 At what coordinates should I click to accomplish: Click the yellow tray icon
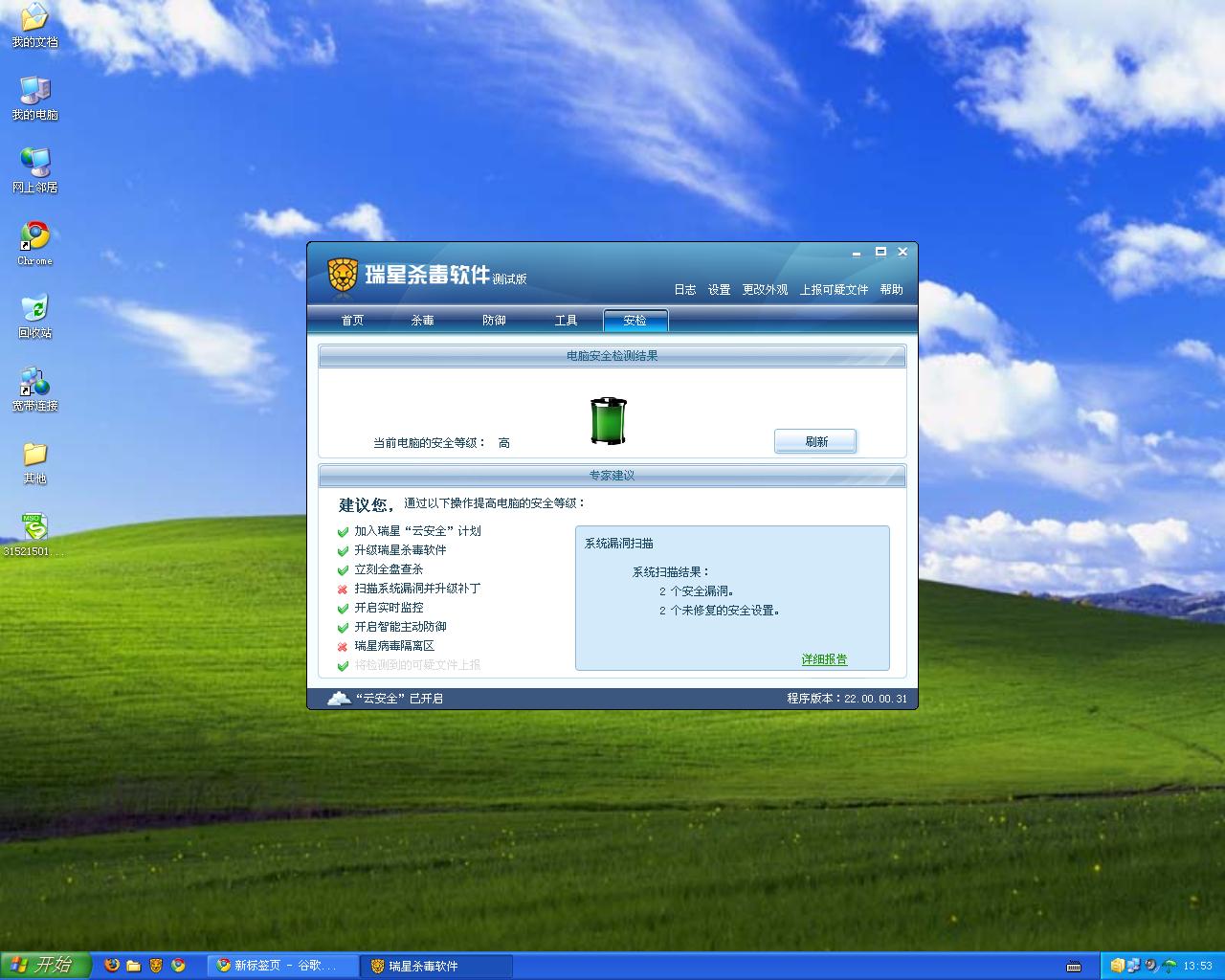click(x=1117, y=966)
